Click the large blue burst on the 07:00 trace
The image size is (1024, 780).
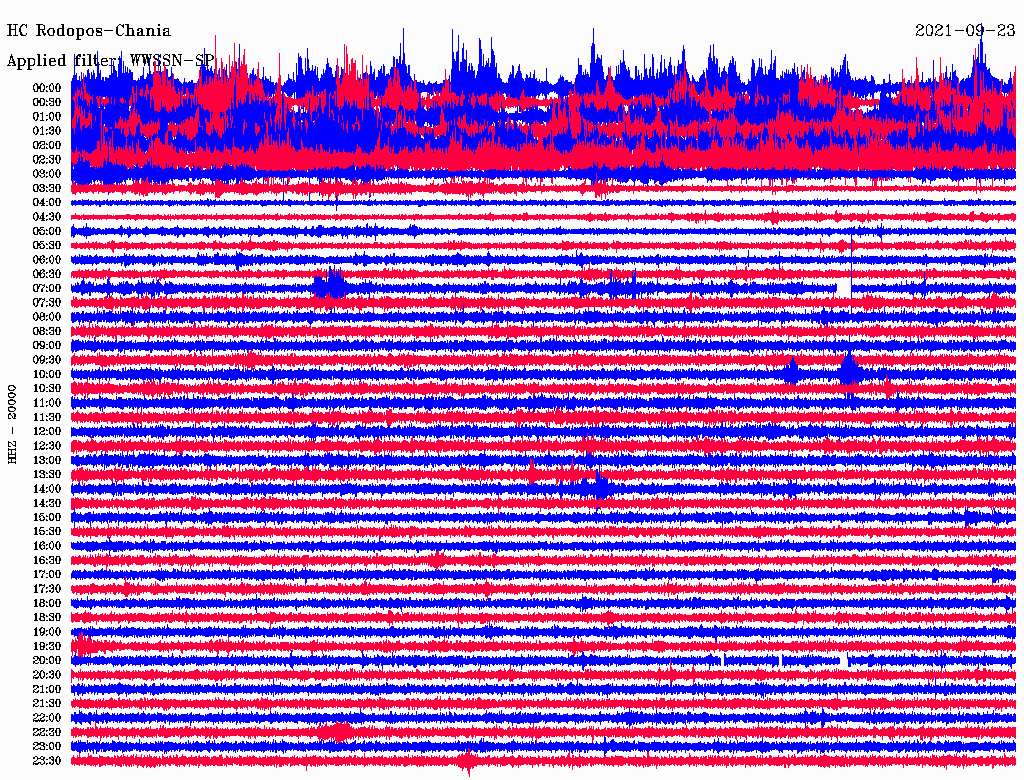329,287
